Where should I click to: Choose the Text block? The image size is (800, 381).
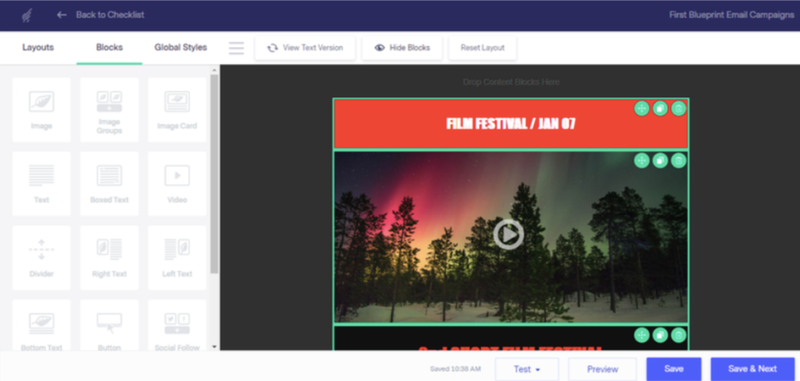tap(41, 184)
